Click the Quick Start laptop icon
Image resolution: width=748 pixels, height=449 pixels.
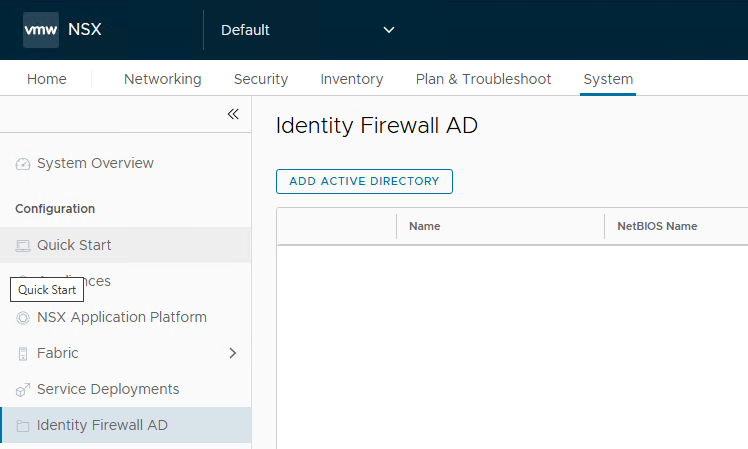point(23,246)
